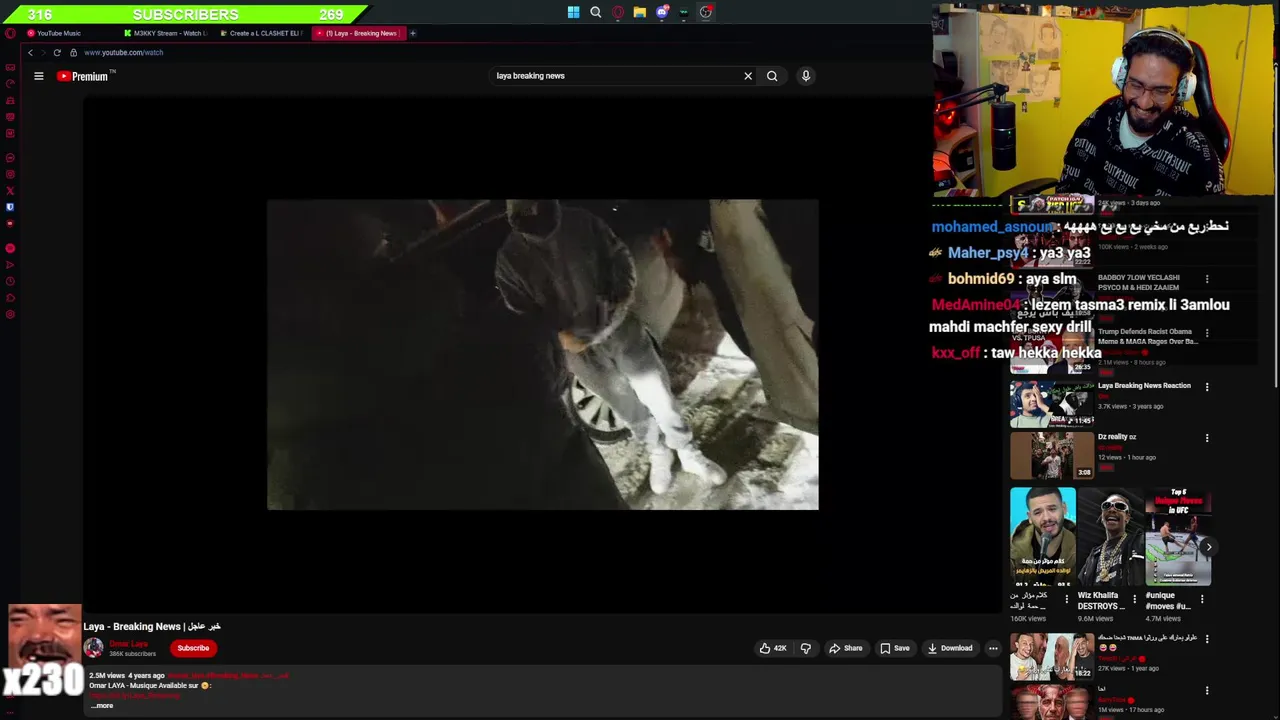Open 'Laya Breaking News Reaction' video thumbnail
Image resolution: width=1280 pixels, height=720 pixels.
tap(1052, 404)
